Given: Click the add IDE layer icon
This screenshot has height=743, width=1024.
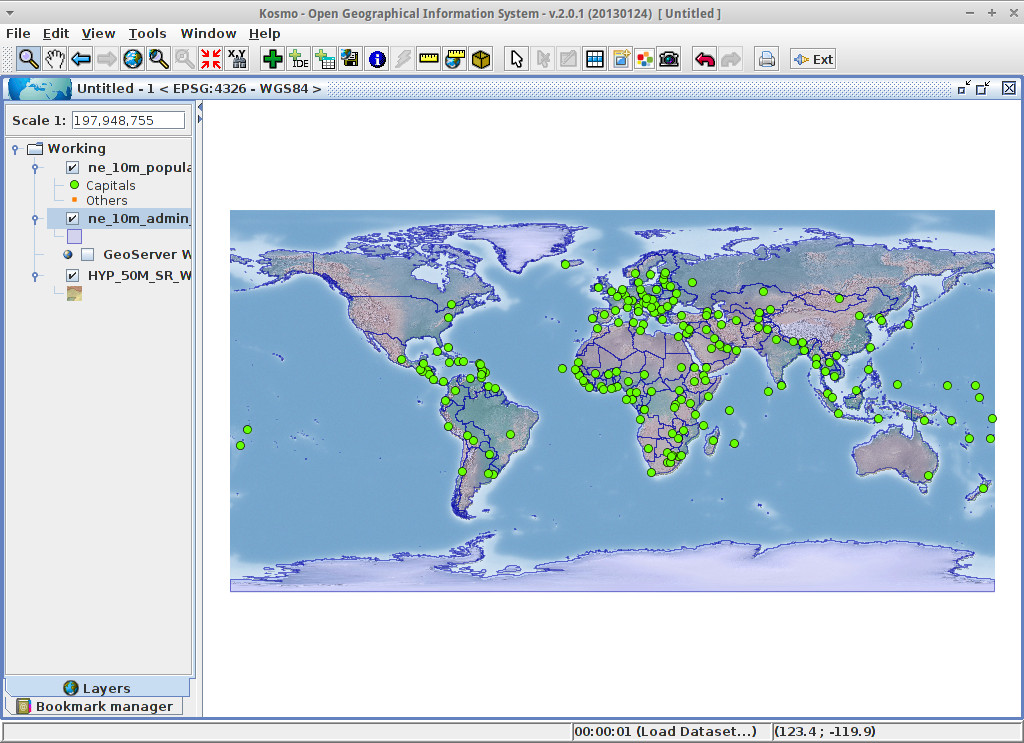Looking at the screenshot, I should 298,59.
